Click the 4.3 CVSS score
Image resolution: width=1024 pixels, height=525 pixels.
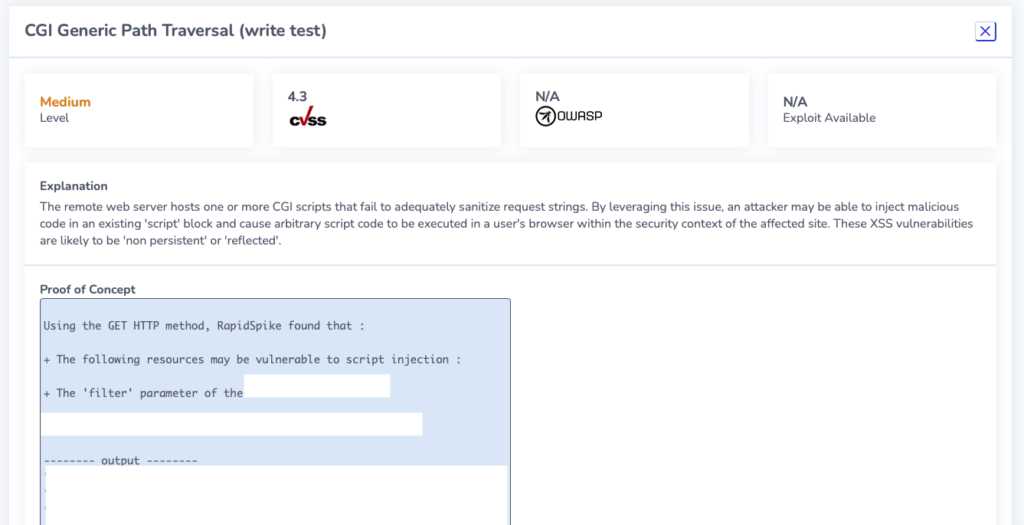297,97
